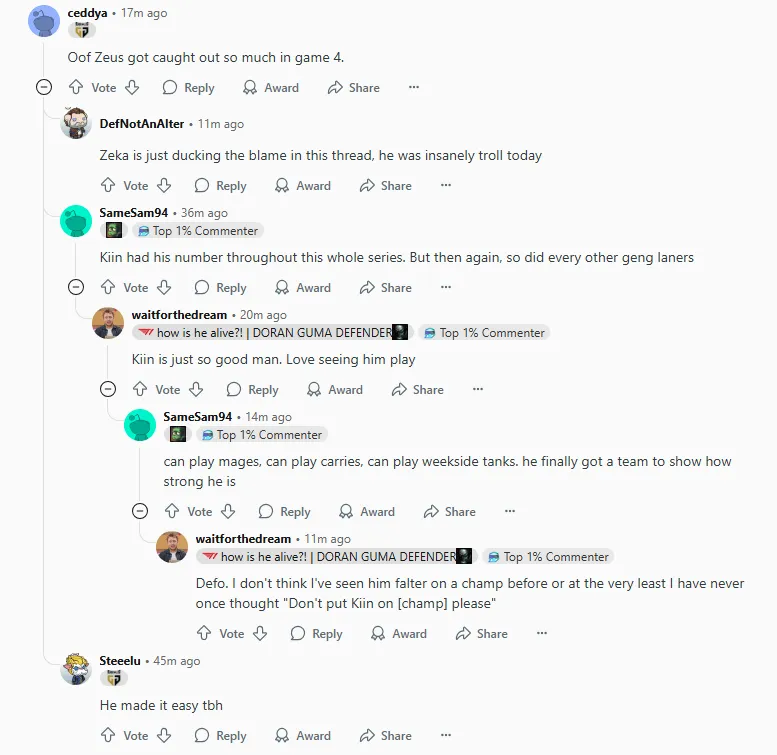The width and height of the screenshot is (777, 755).
Task: Collapse the SameSam94 'Kiin had his number' thread
Action: (x=76, y=287)
